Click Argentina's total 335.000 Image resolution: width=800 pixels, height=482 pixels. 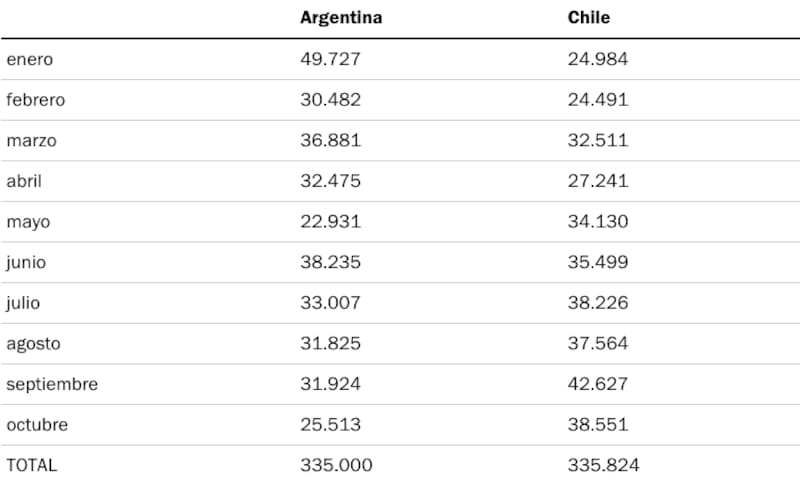pos(336,465)
